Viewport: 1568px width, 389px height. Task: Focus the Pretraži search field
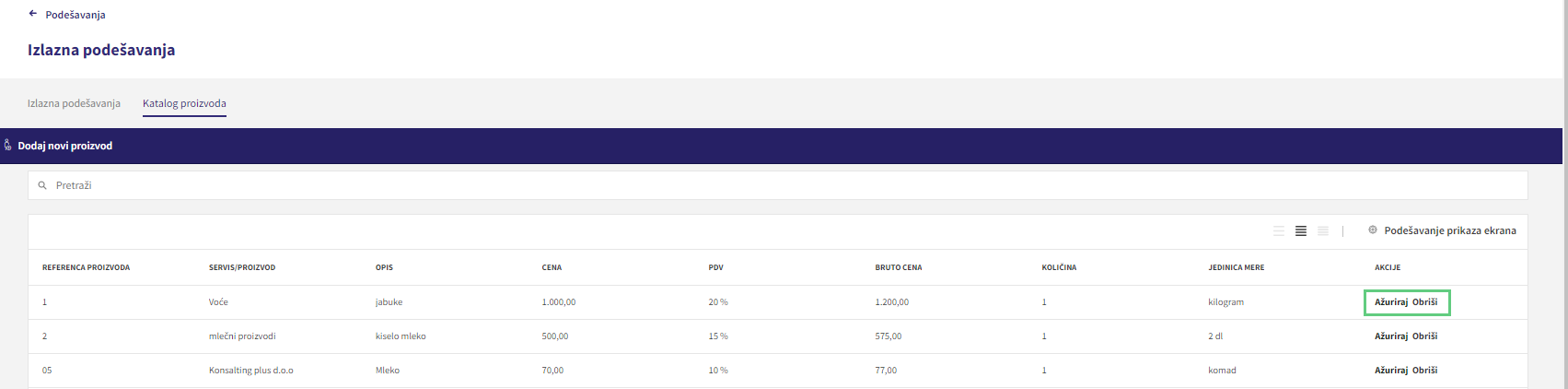[777, 185]
